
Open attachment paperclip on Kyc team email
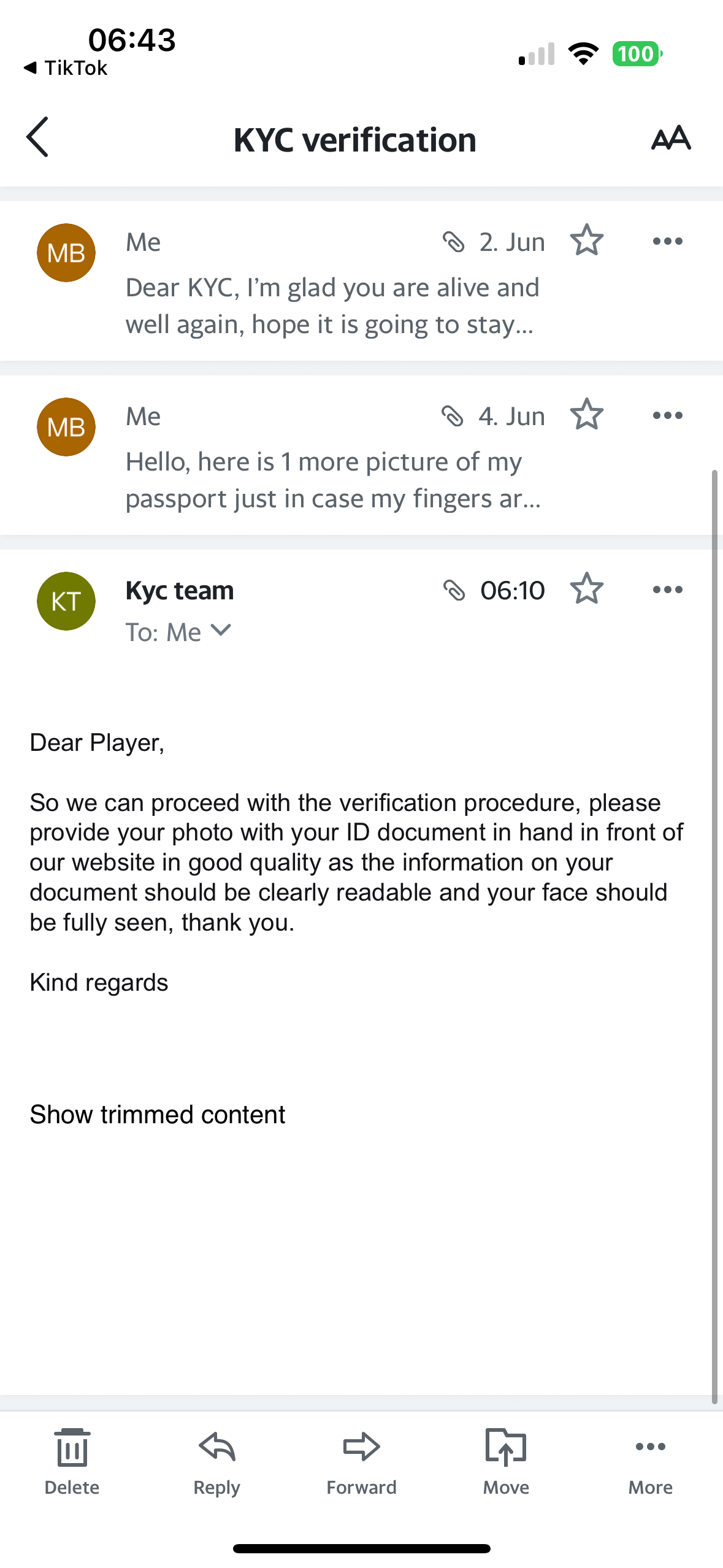[454, 590]
